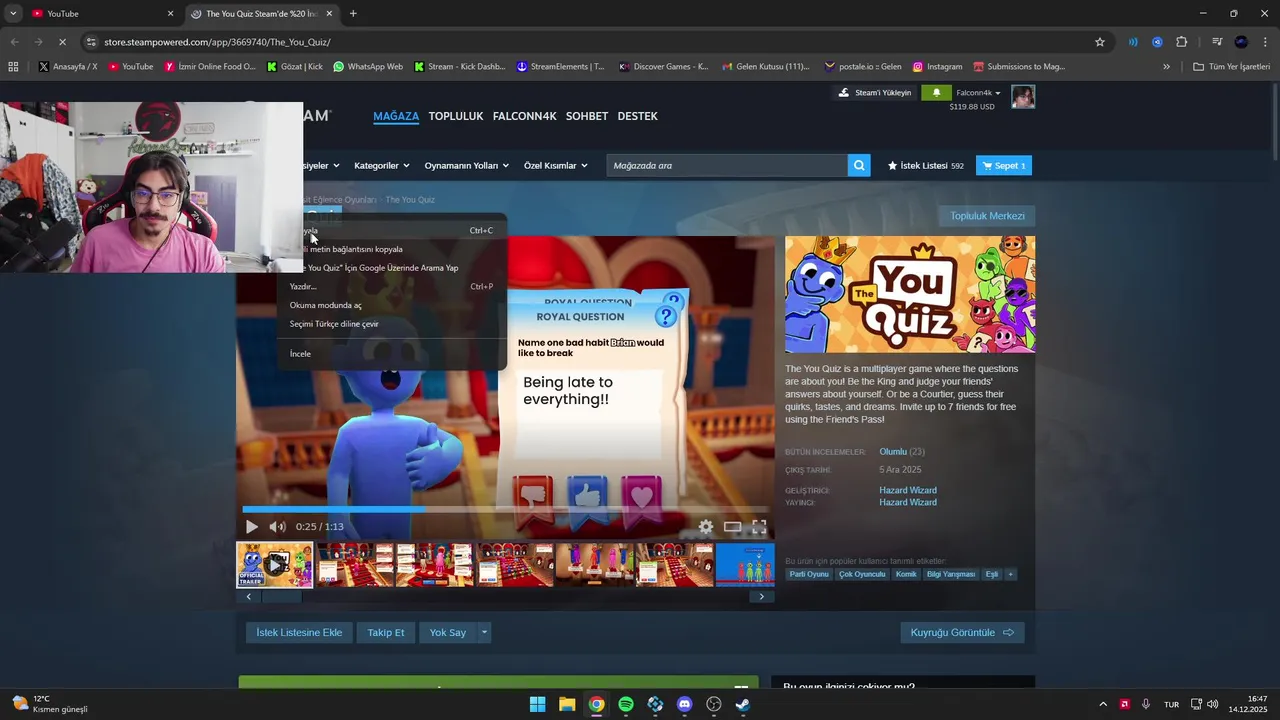Screen dimensions: 1280x720
Task: Expand the Falconn4k account dropdown
Action: (979, 93)
